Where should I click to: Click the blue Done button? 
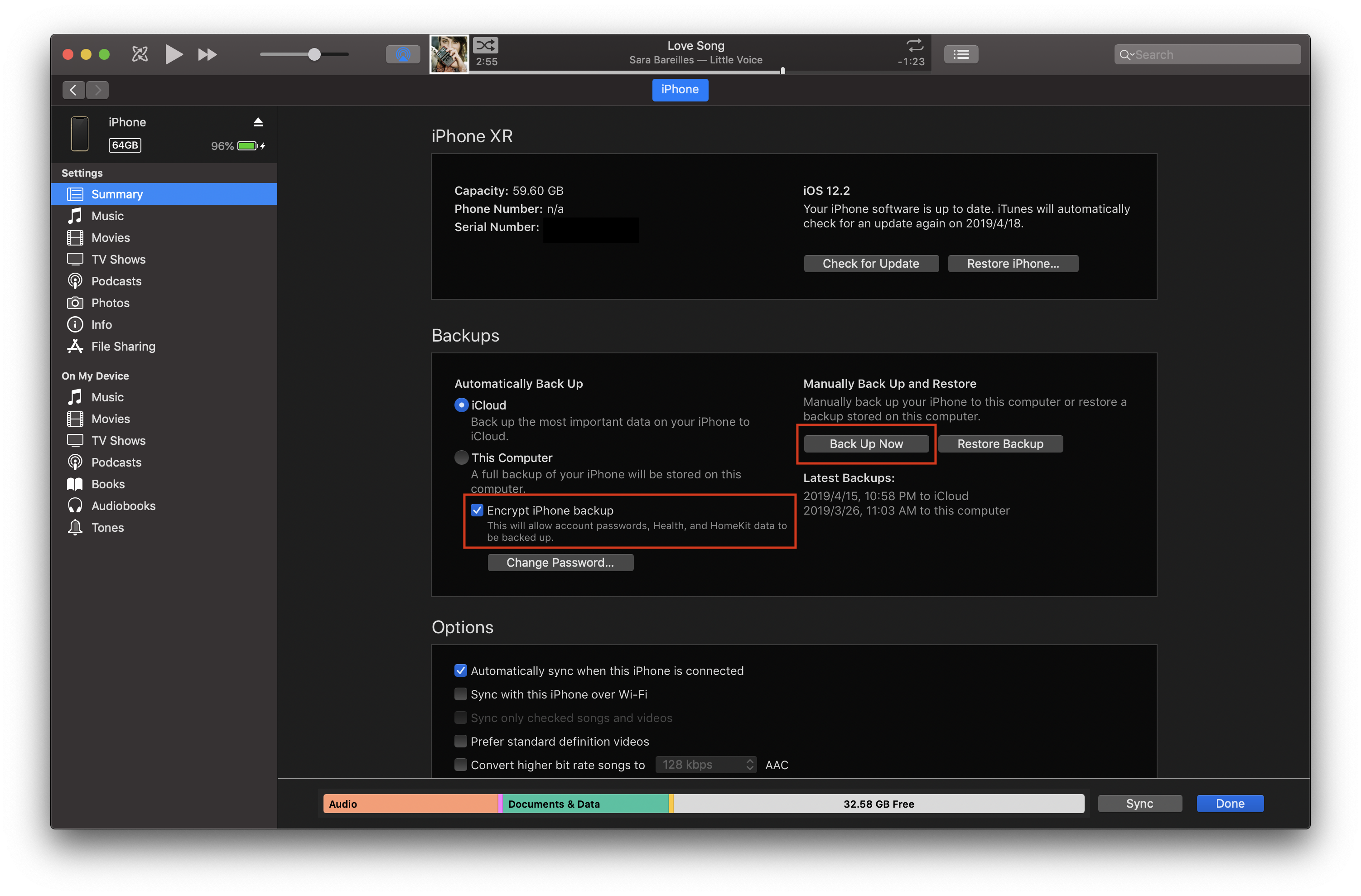click(1230, 804)
